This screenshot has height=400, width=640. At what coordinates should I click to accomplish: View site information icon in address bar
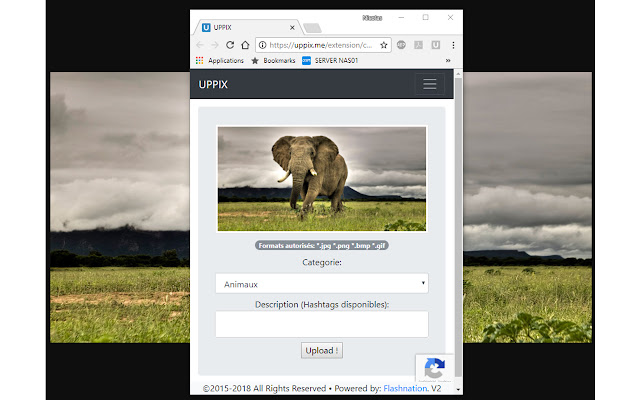(x=262, y=45)
